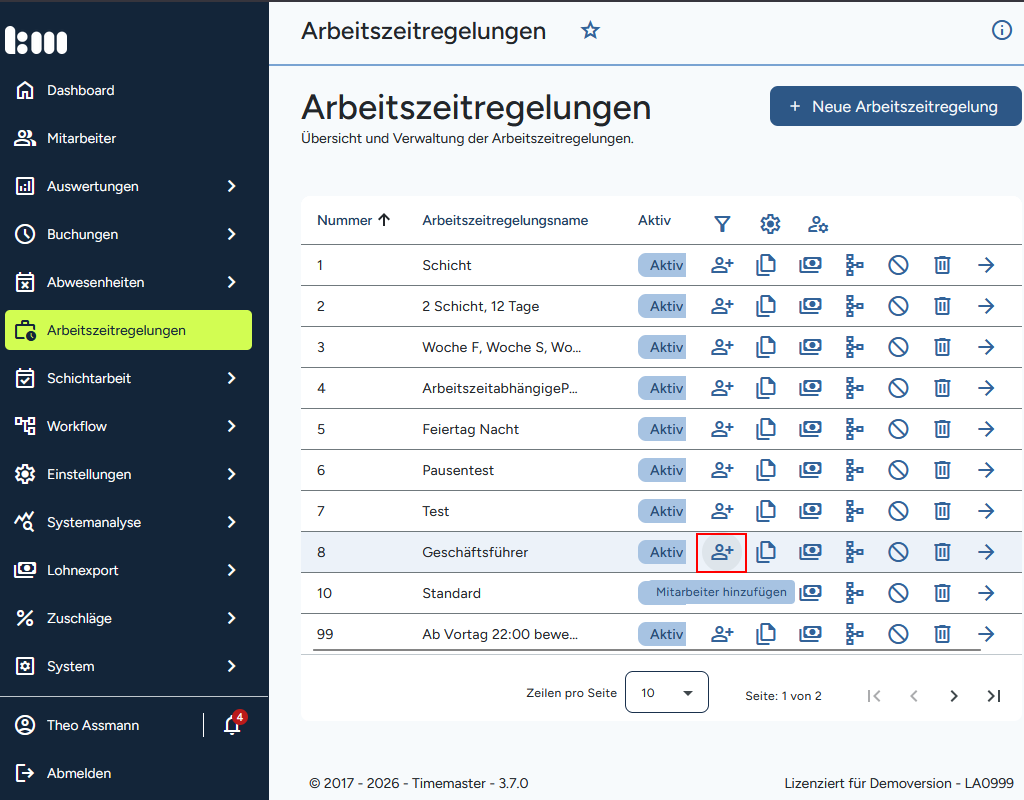1024x800 pixels.
Task: Deactivate the Standard regulation
Action: click(898, 593)
